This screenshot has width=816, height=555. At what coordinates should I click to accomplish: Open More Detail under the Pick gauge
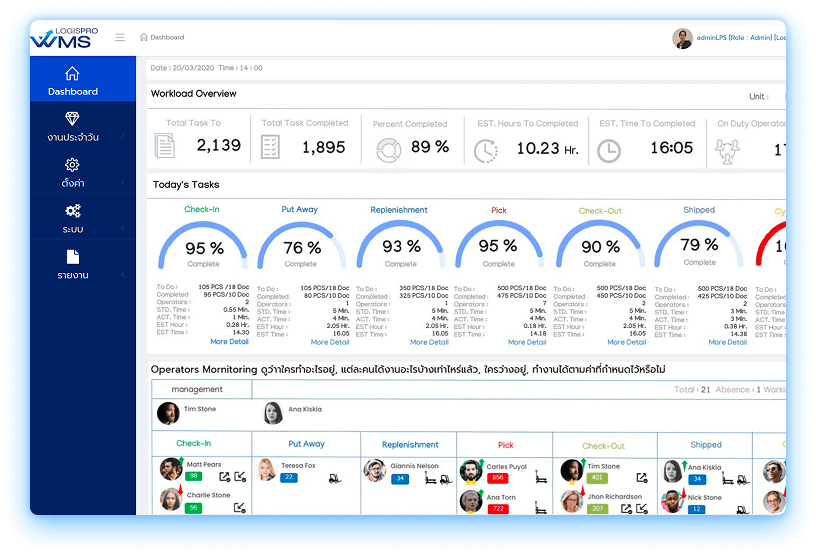point(527,342)
